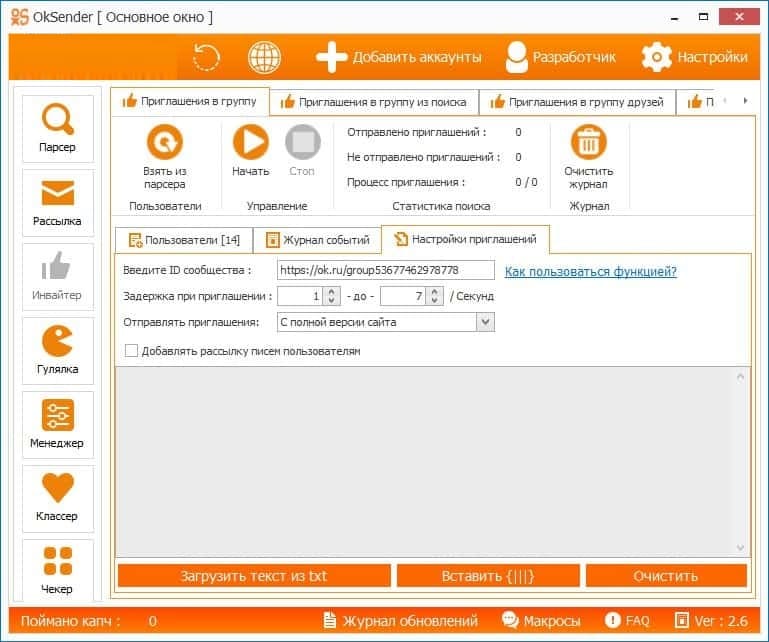Click the globe icon in top bar
This screenshot has width=769, height=642.
(x=265, y=57)
